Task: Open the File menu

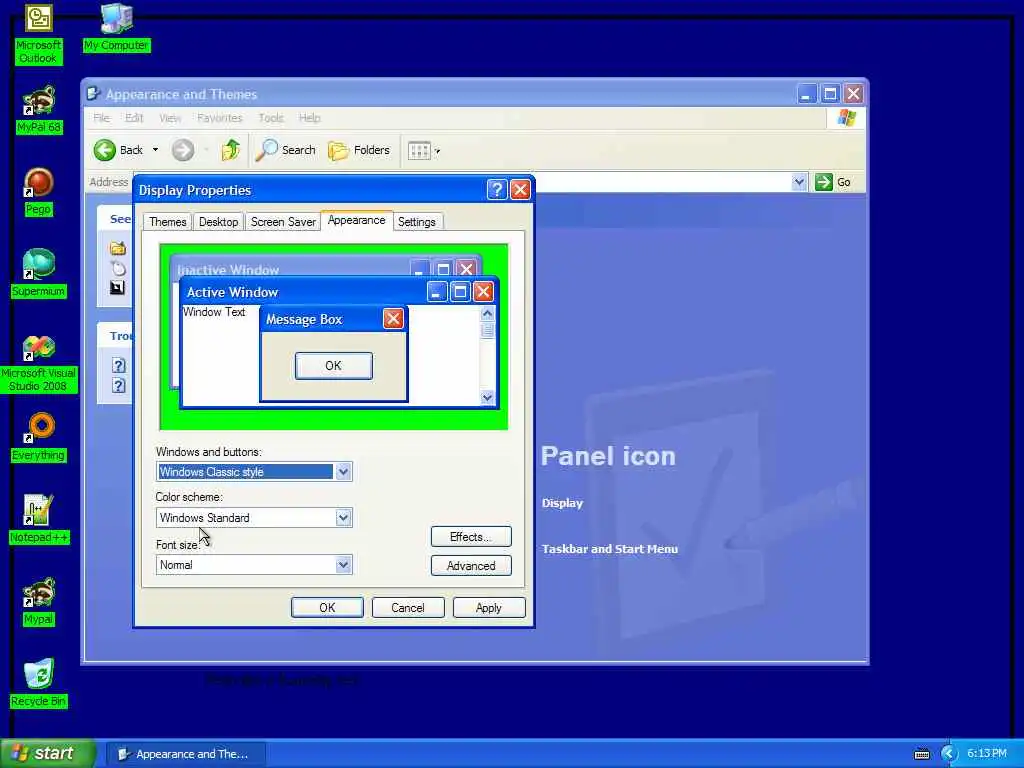Action: click(x=102, y=118)
